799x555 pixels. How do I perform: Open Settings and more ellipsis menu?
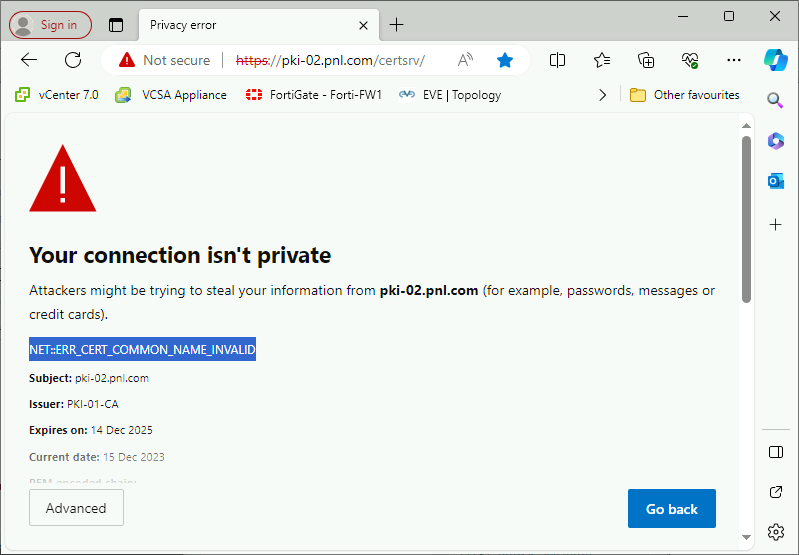click(734, 60)
